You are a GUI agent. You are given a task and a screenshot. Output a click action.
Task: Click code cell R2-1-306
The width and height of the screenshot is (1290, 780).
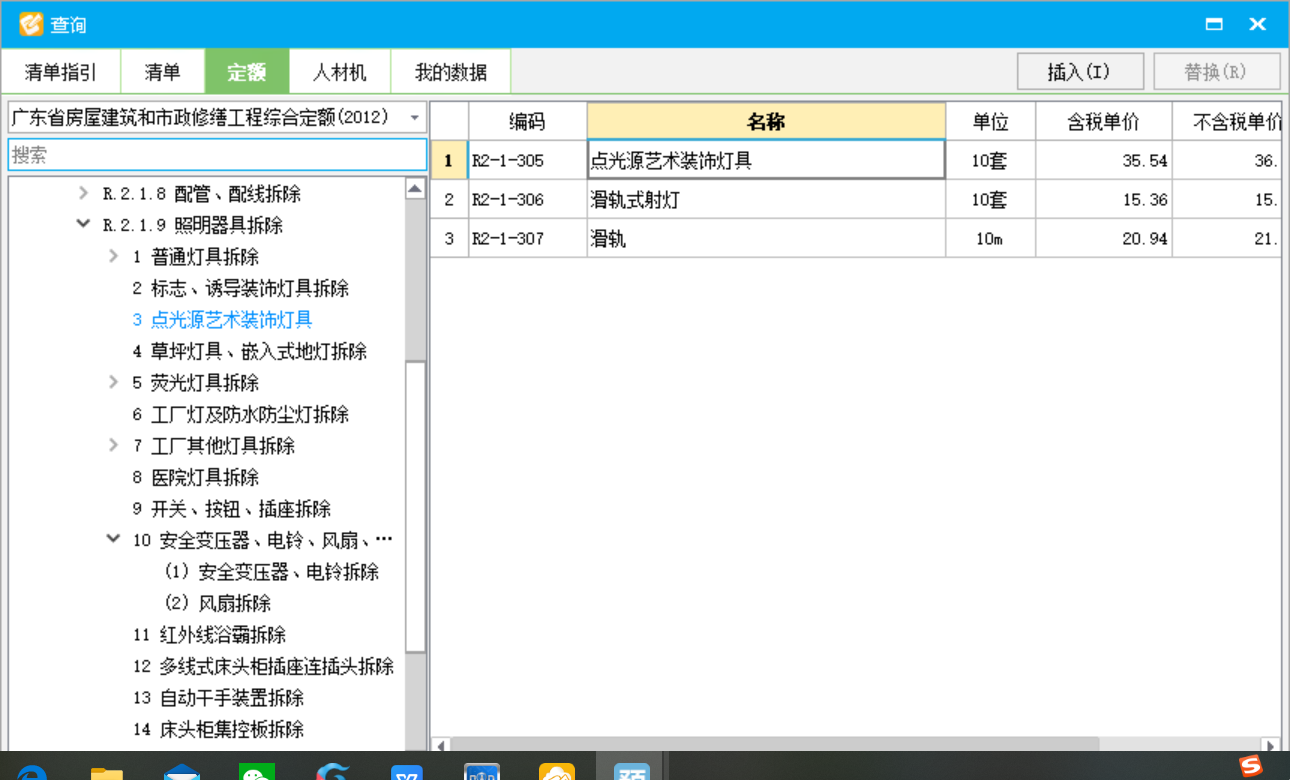[527, 199]
